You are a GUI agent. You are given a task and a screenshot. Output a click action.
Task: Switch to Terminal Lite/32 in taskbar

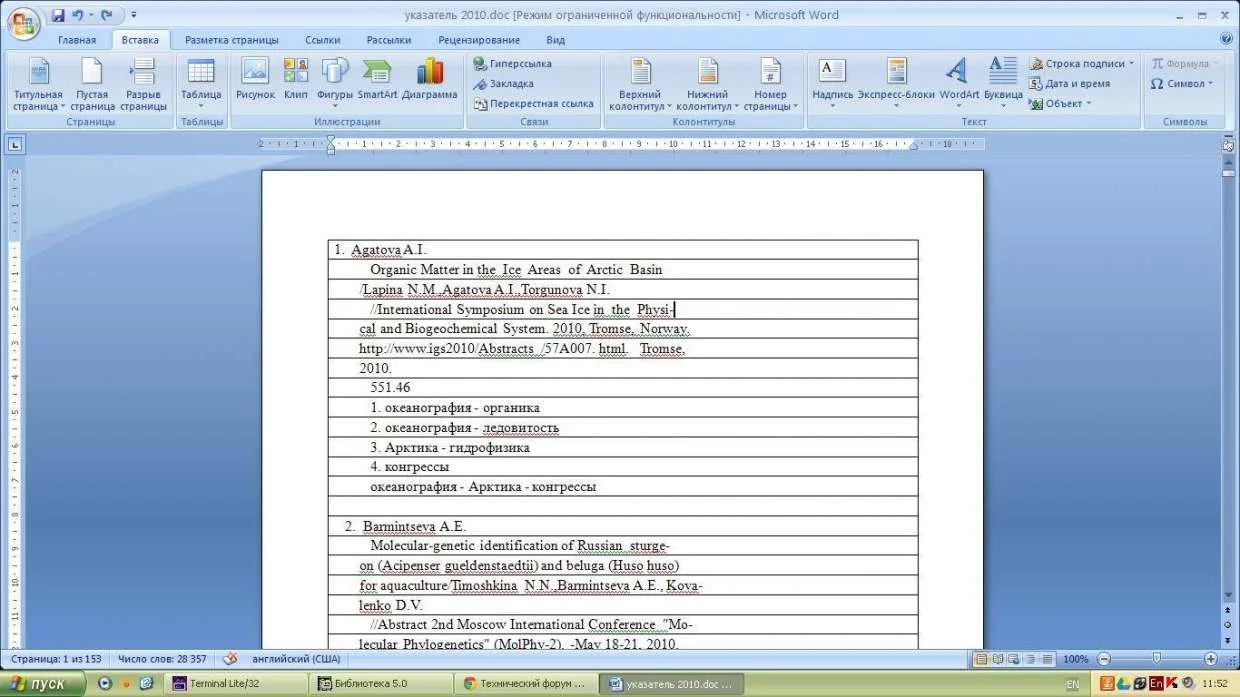pyautogui.click(x=235, y=684)
